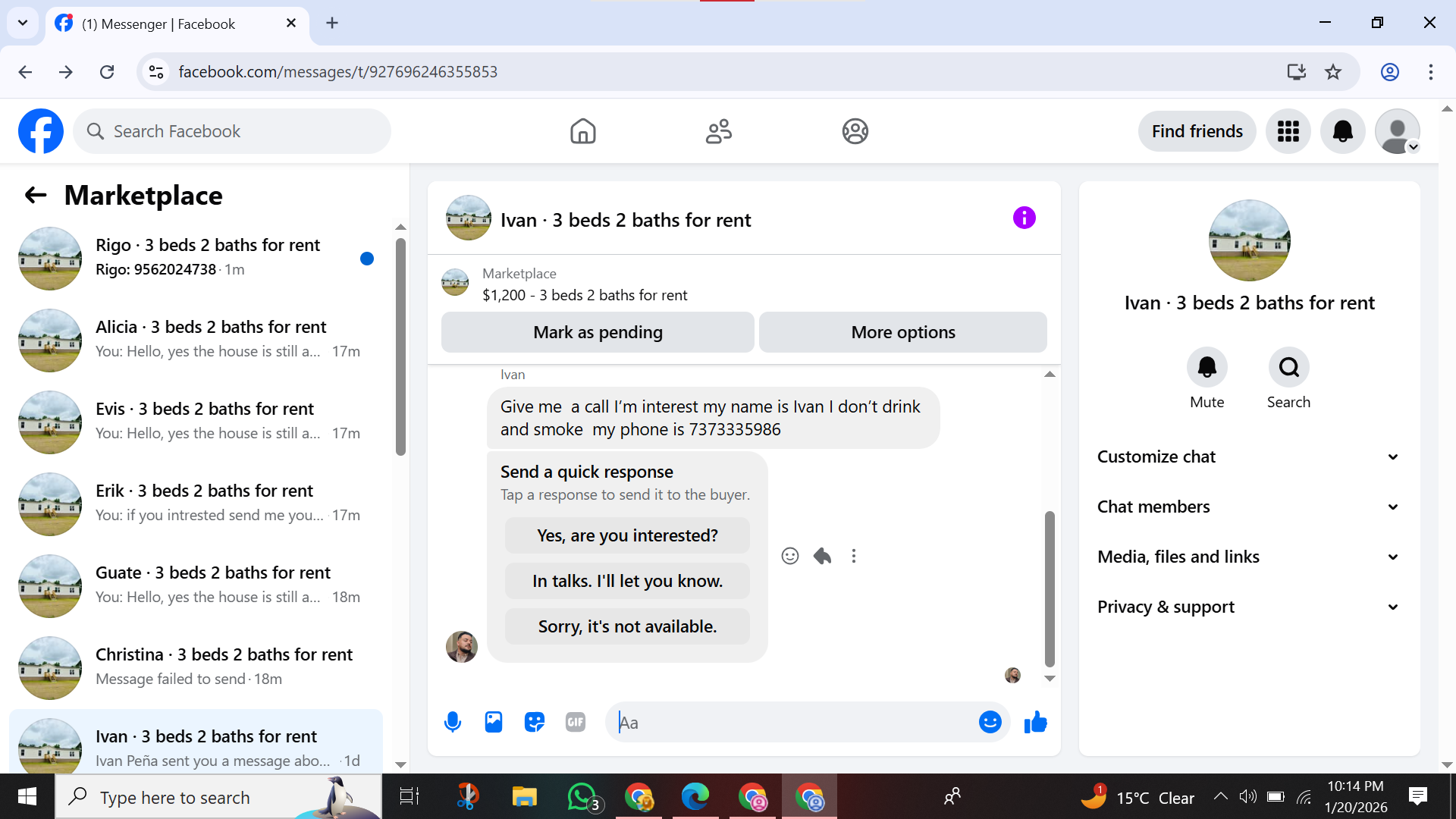
Task: Open the account profile menu
Action: (x=1397, y=131)
